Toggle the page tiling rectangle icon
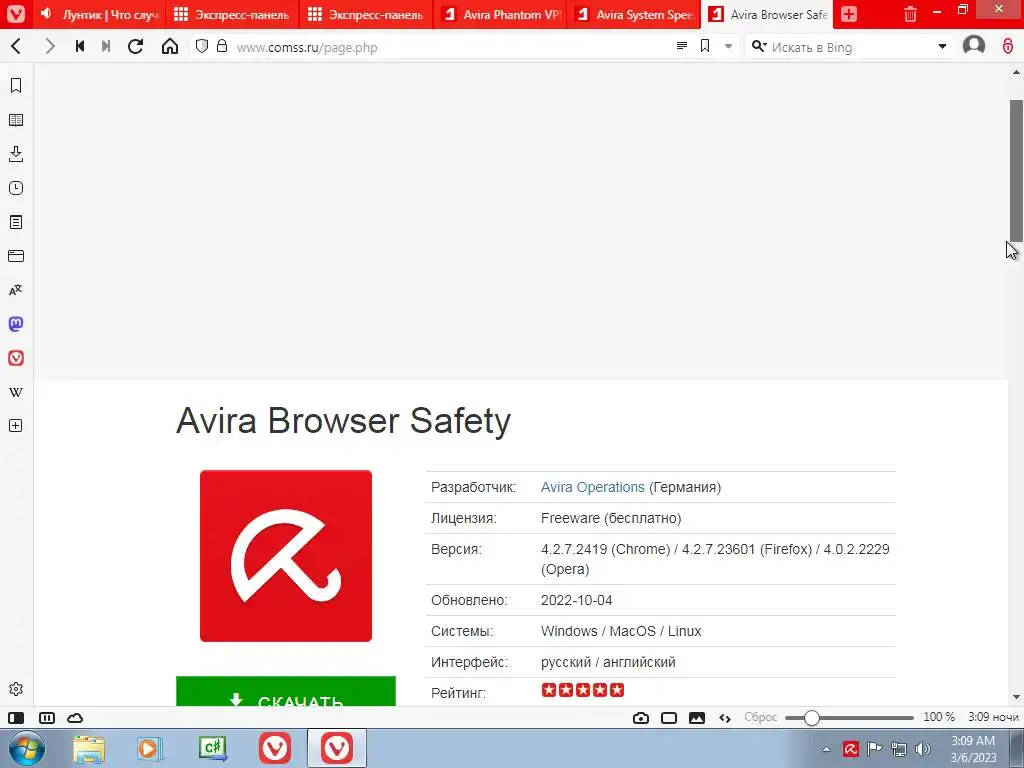 pyautogui.click(x=669, y=718)
